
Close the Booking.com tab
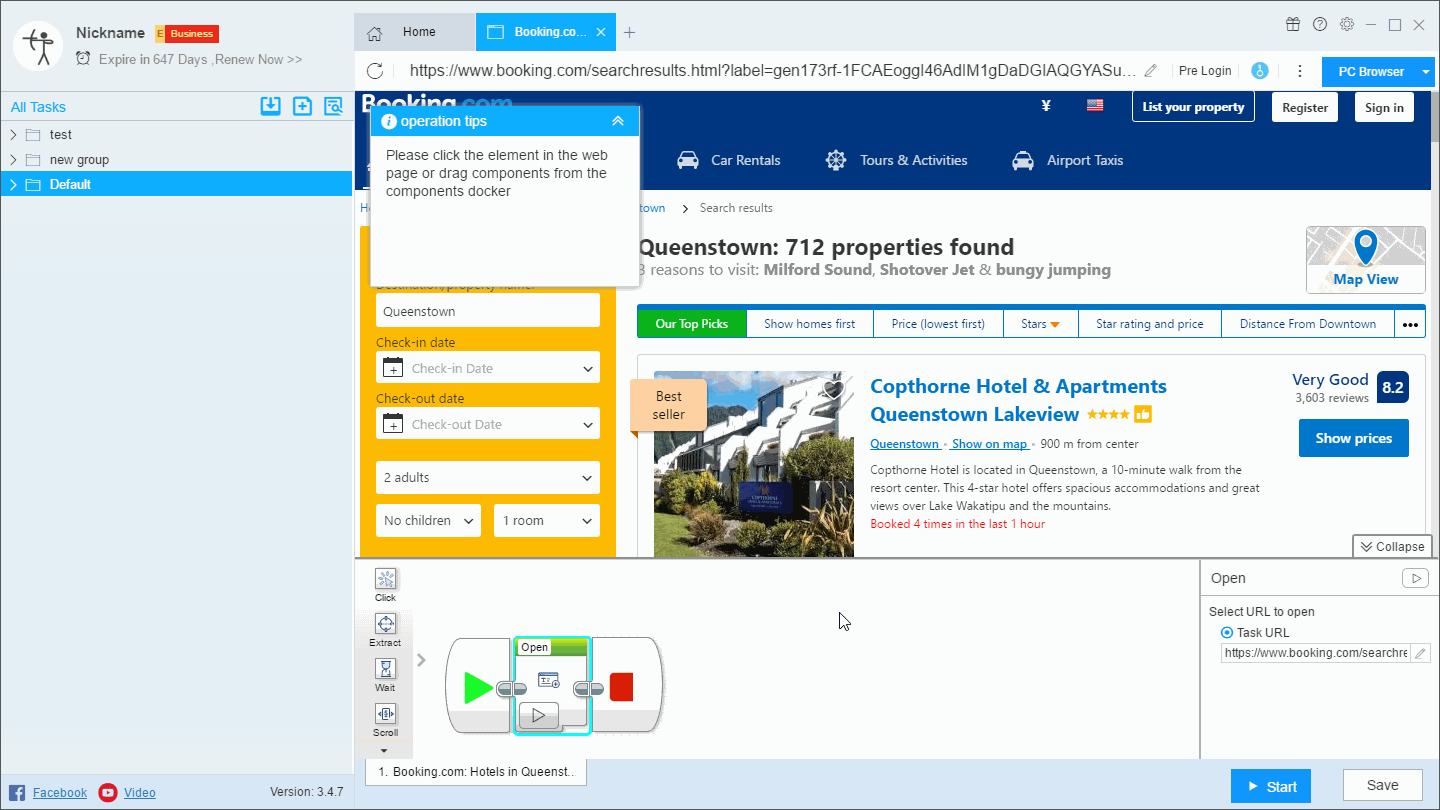click(x=601, y=32)
